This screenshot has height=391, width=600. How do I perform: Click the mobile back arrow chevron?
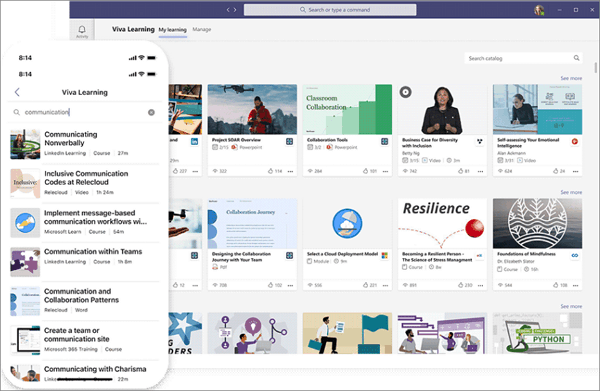pyautogui.click(x=17, y=92)
